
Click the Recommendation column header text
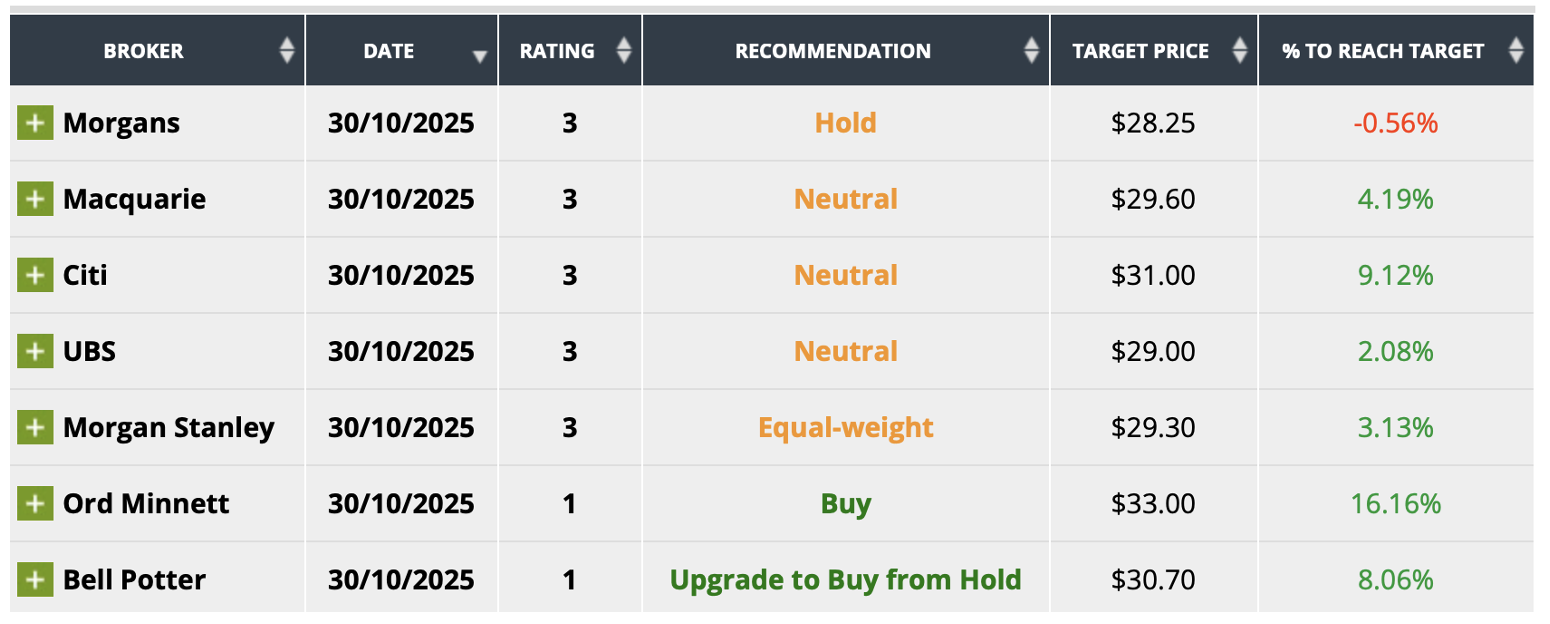click(833, 51)
